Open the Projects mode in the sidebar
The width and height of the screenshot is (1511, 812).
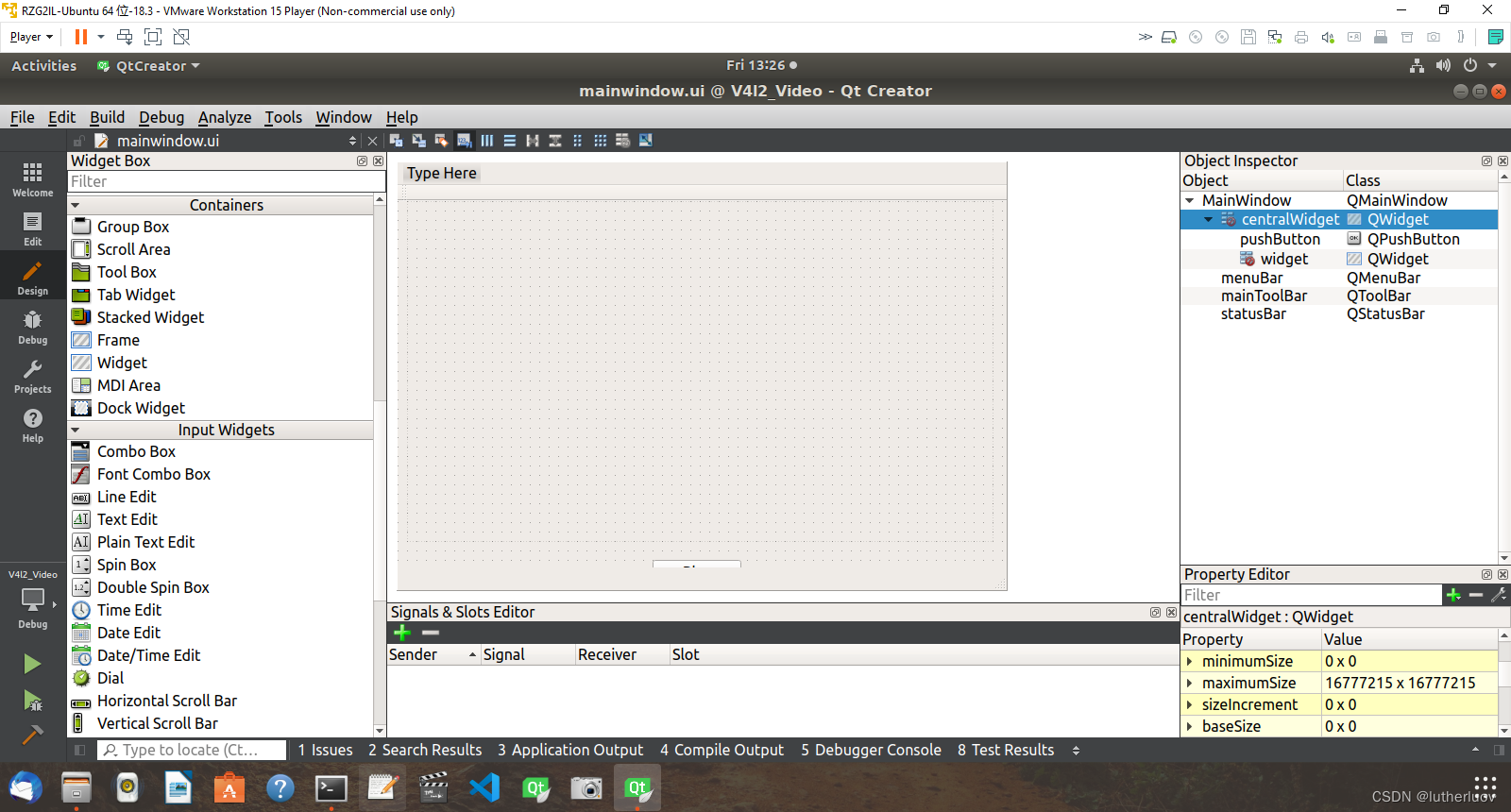[x=33, y=376]
